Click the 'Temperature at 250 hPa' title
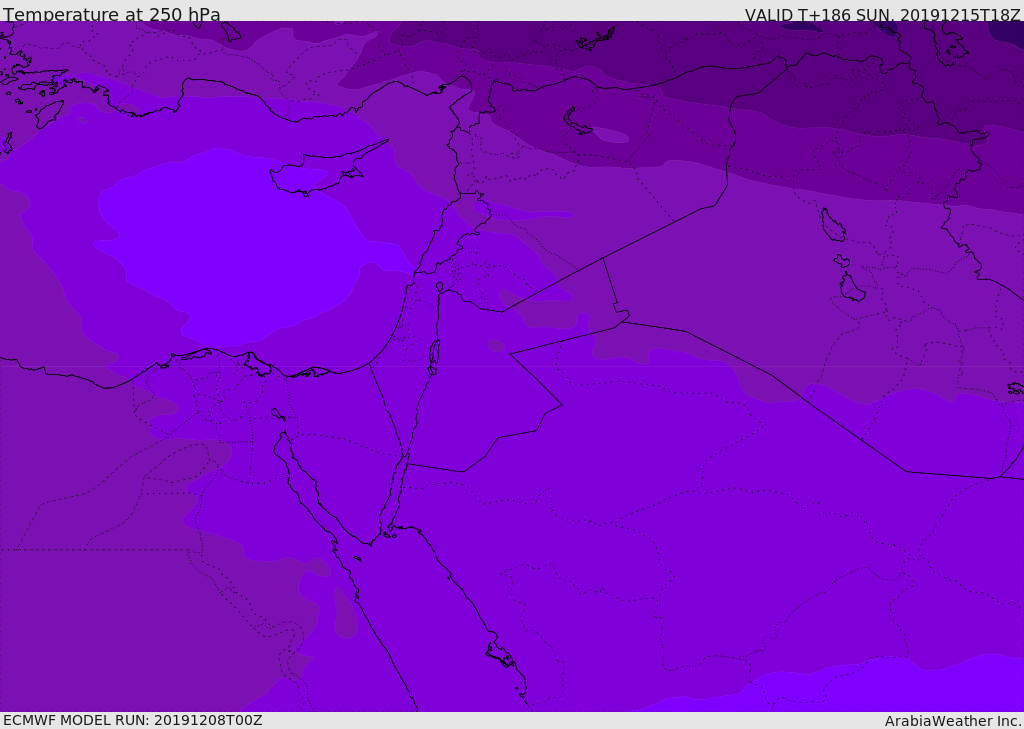 click(112, 14)
